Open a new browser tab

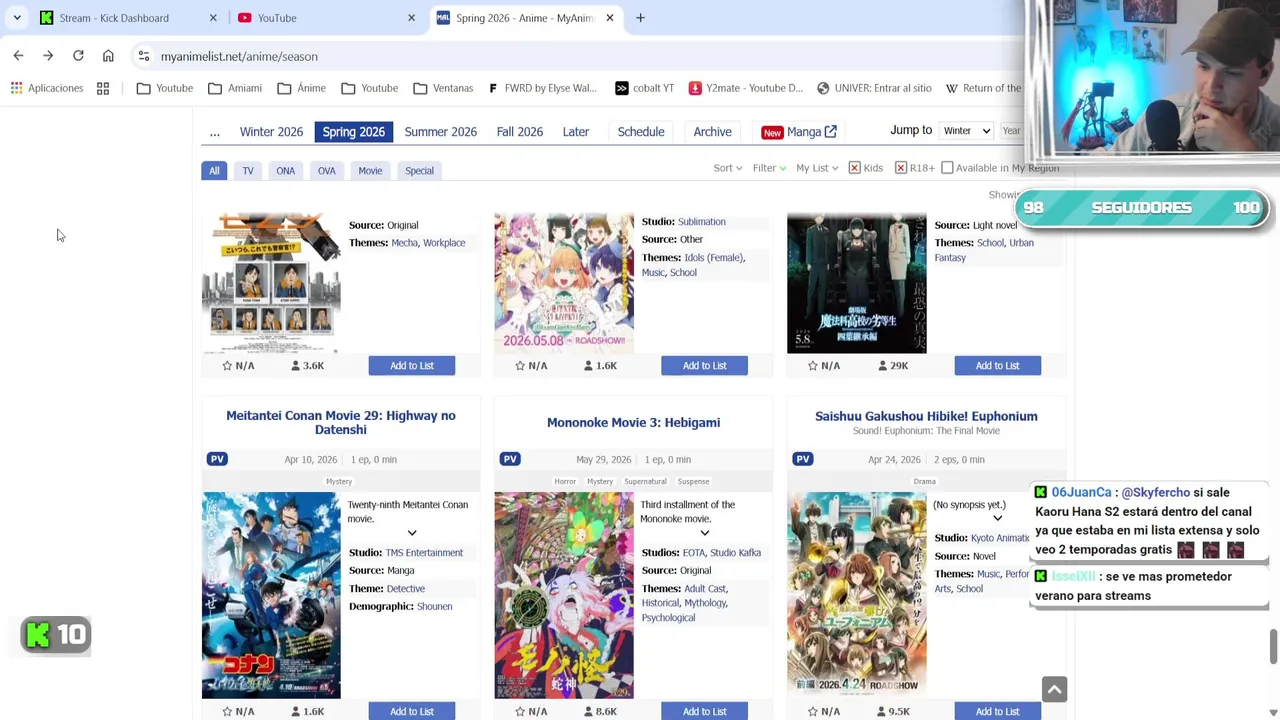point(640,18)
